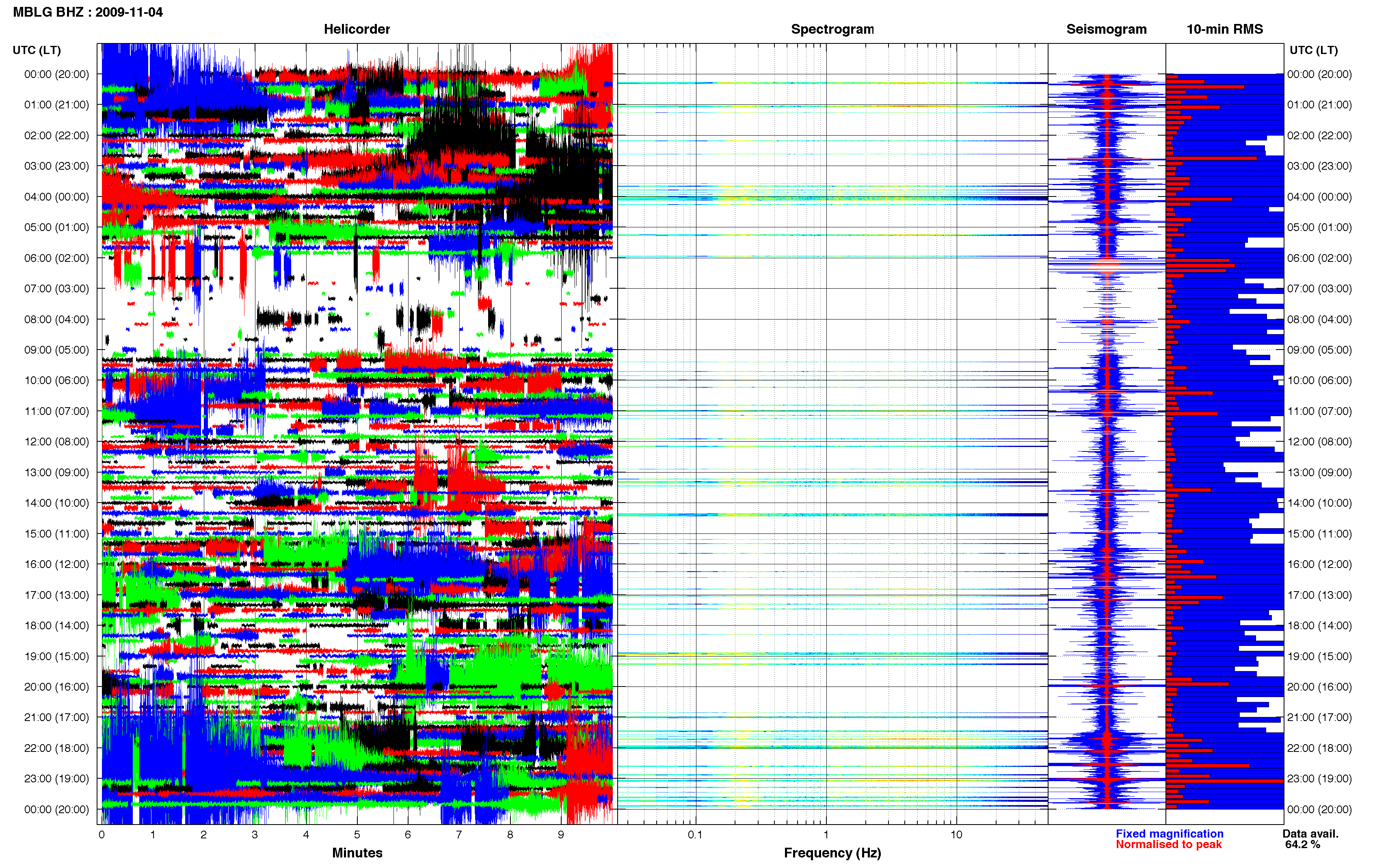The image size is (1388, 868).
Task: Select the 'Spectrogram' panel heading
Action: 832,29
